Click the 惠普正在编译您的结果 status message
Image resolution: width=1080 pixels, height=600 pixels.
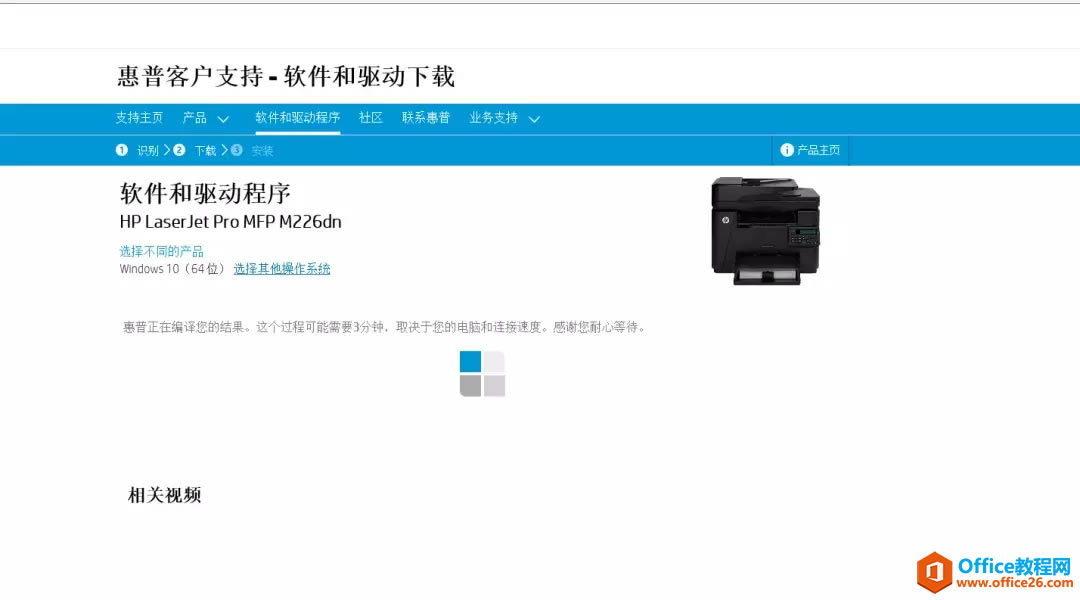(386, 327)
